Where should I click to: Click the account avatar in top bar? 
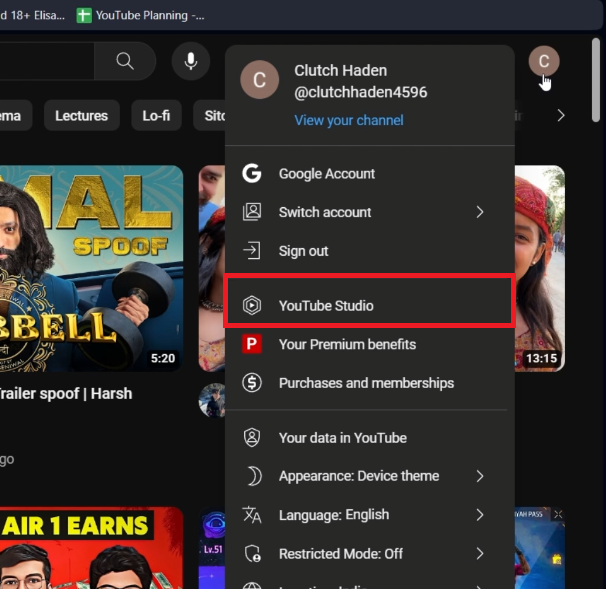click(x=544, y=61)
